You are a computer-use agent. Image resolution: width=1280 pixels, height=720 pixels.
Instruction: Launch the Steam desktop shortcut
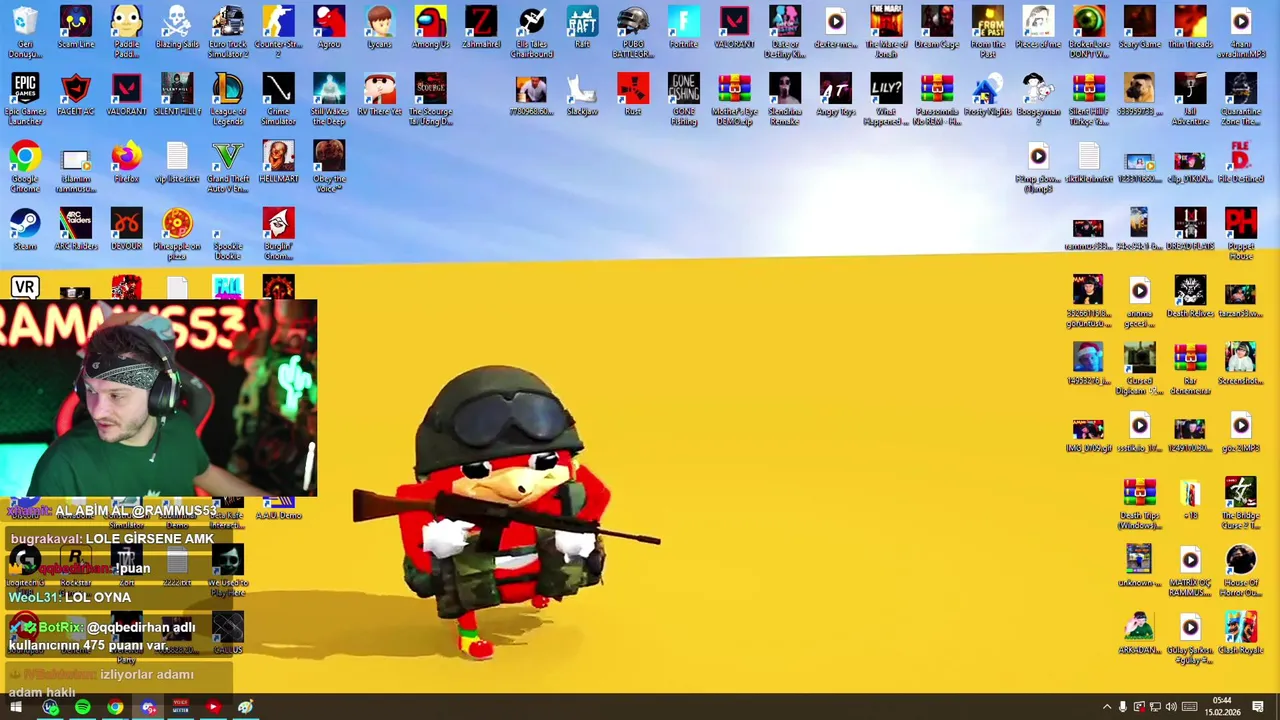(25, 229)
